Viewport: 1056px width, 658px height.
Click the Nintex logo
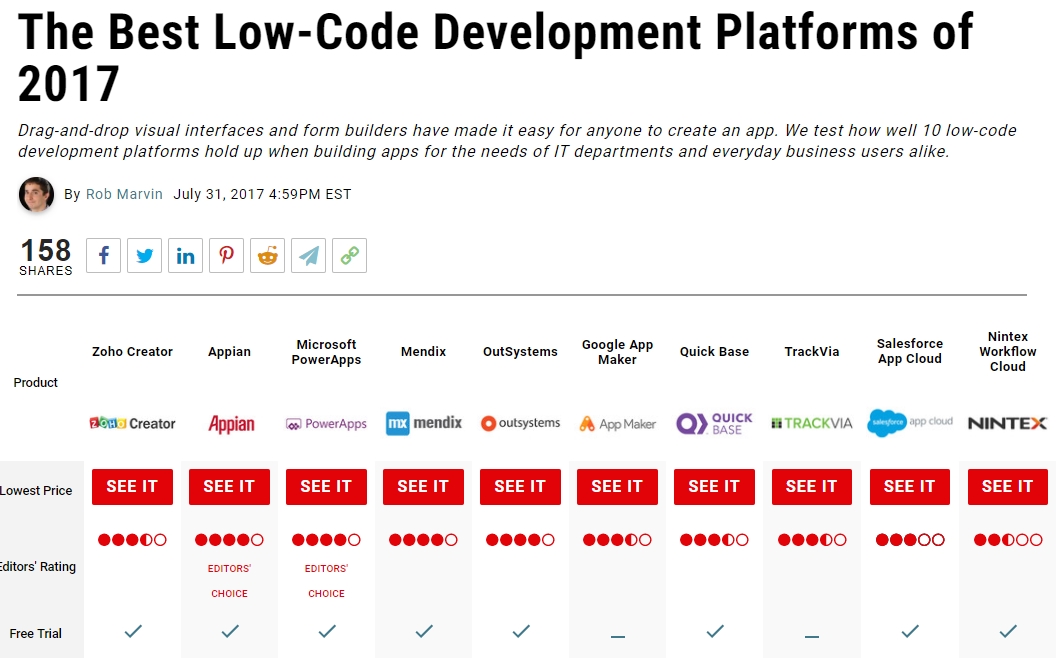point(1008,423)
